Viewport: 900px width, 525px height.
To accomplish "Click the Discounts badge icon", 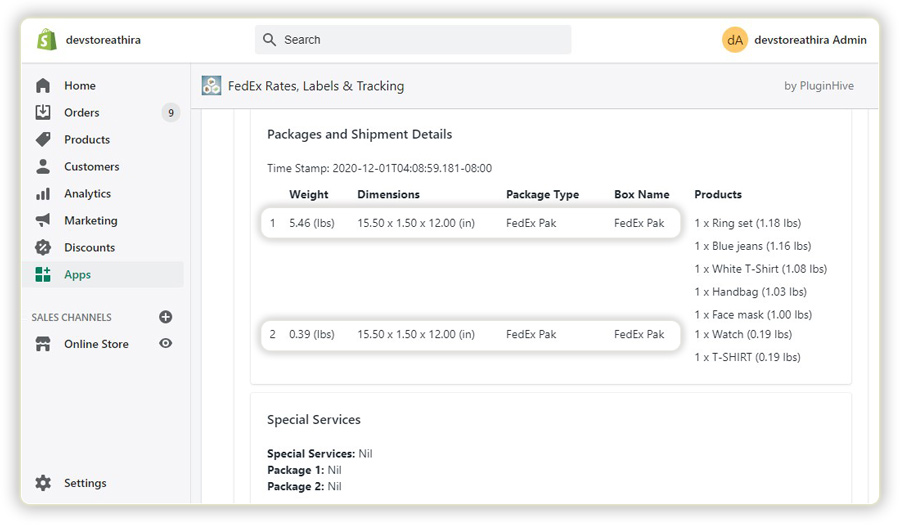I will pos(42,247).
